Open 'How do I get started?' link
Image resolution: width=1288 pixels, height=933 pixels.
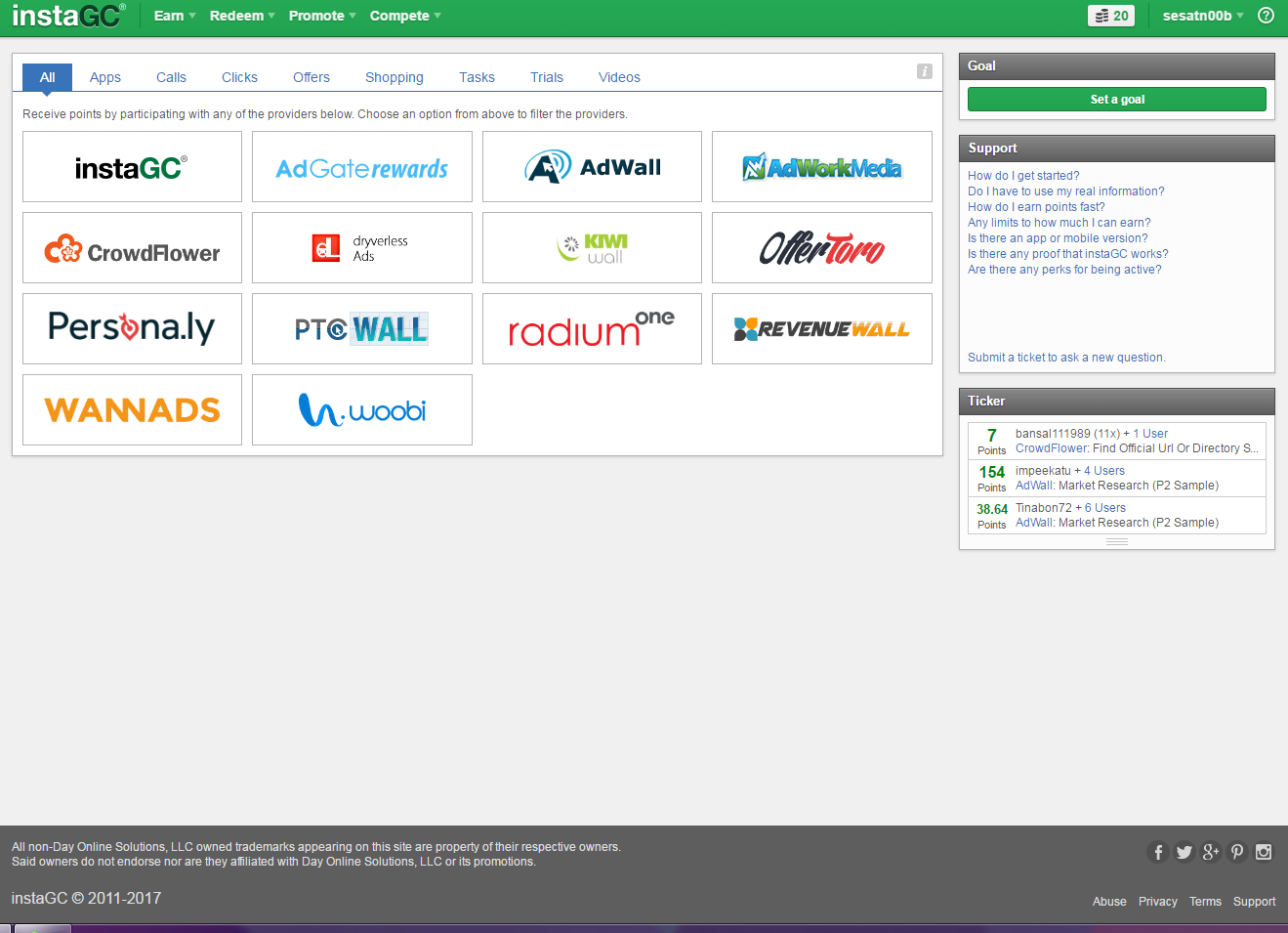[x=1023, y=176]
